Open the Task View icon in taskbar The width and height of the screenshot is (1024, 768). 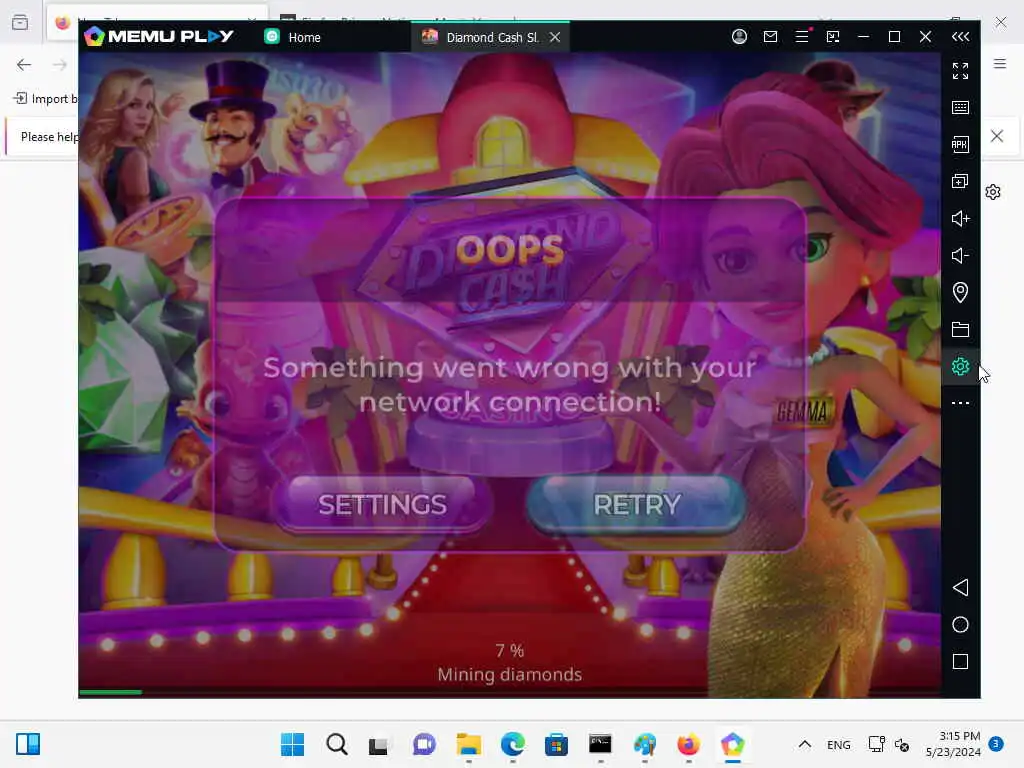coord(378,744)
